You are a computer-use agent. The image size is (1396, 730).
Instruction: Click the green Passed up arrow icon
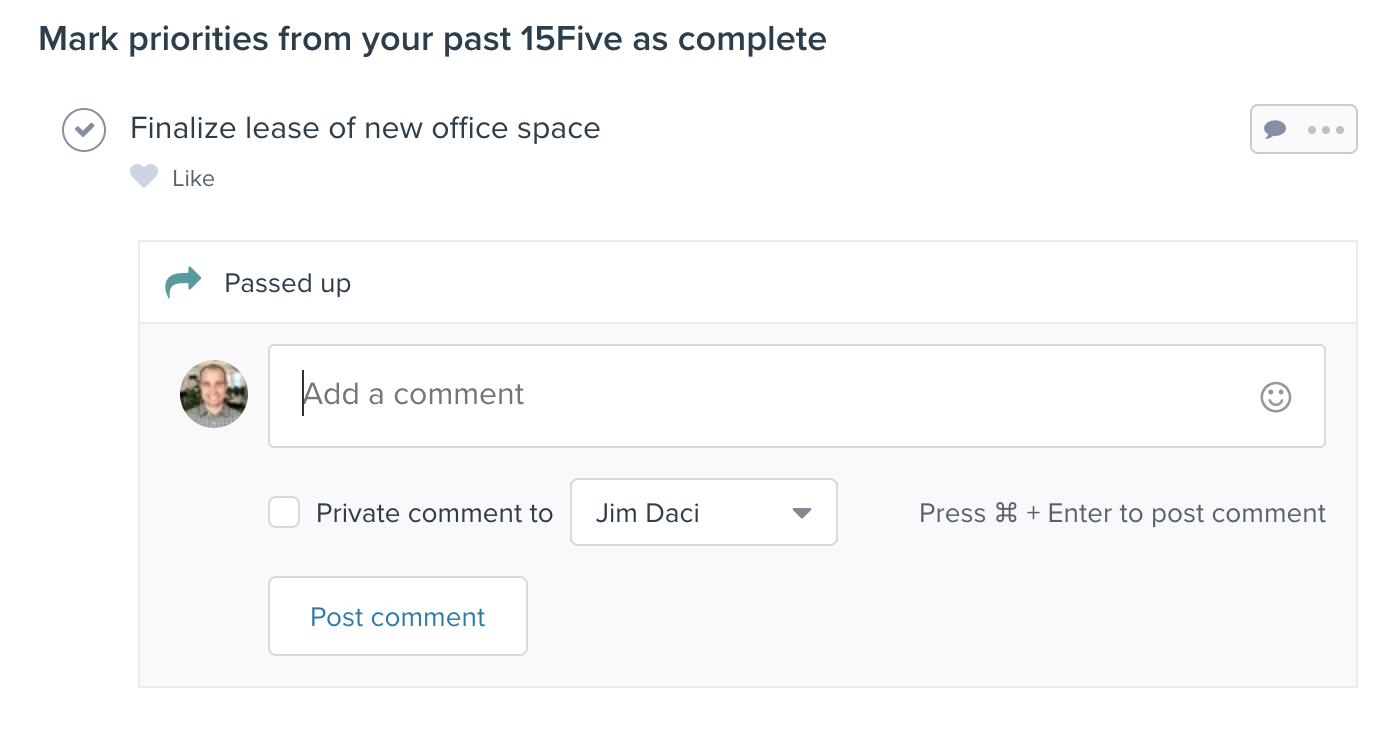[x=183, y=283]
